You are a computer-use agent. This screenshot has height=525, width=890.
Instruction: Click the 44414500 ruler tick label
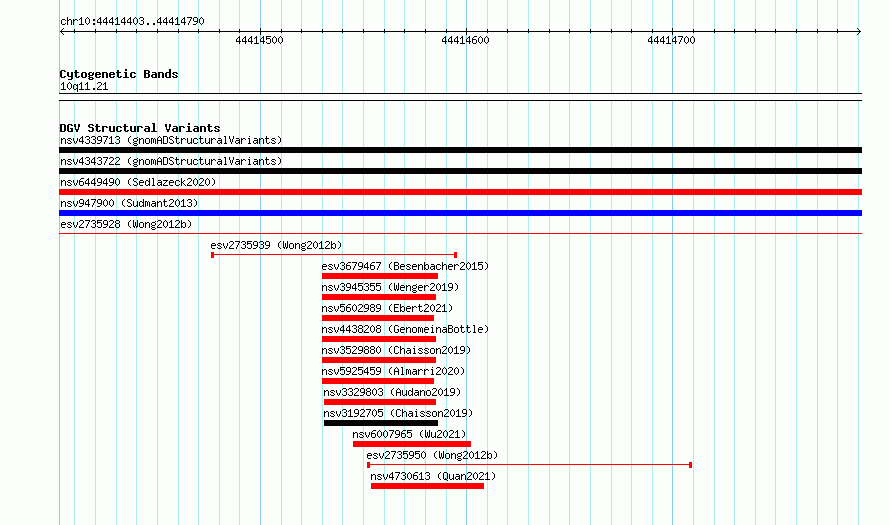(x=259, y=40)
